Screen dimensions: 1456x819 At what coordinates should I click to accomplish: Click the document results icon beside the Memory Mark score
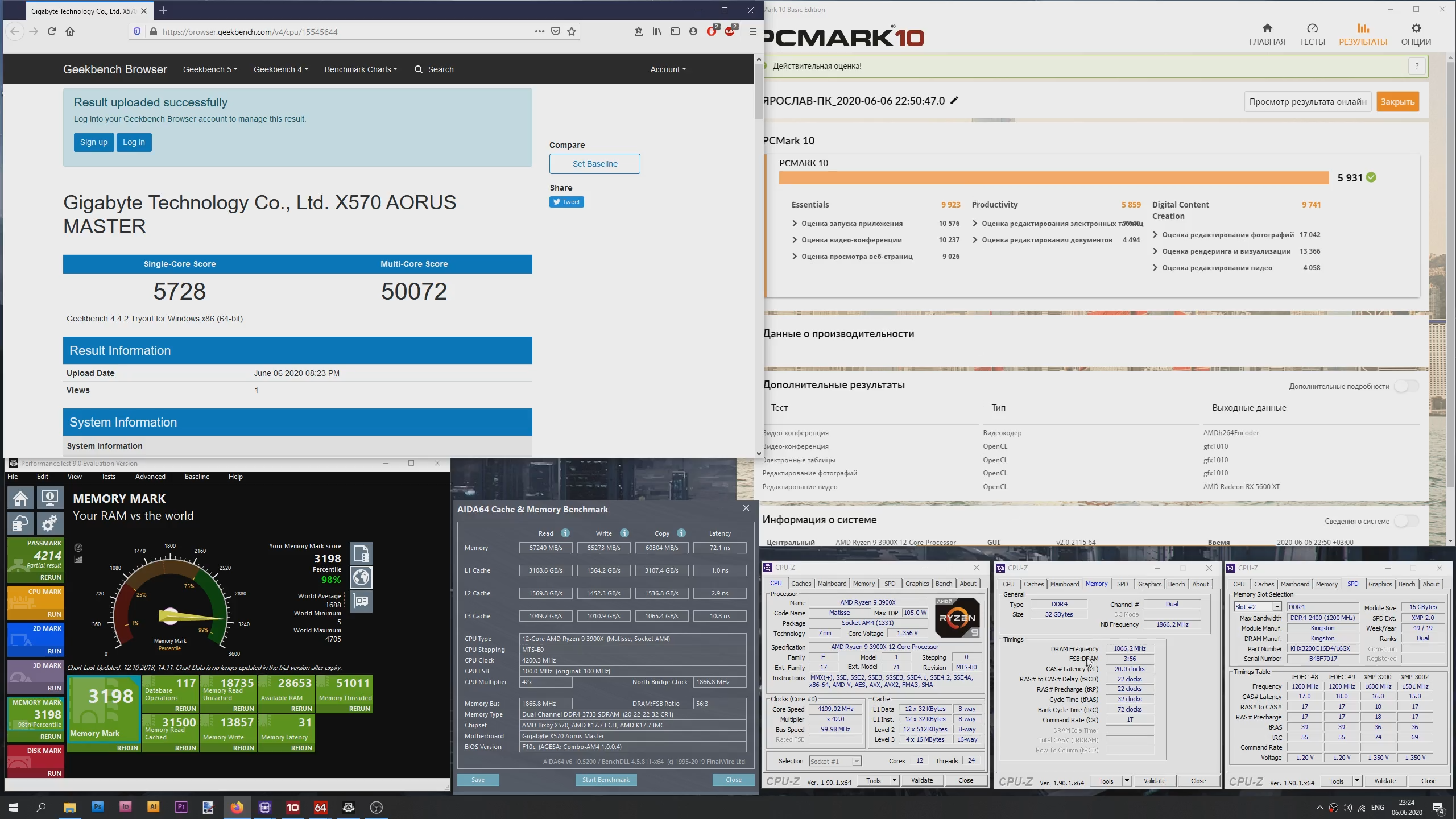pyautogui.click(x=361, y=553)
